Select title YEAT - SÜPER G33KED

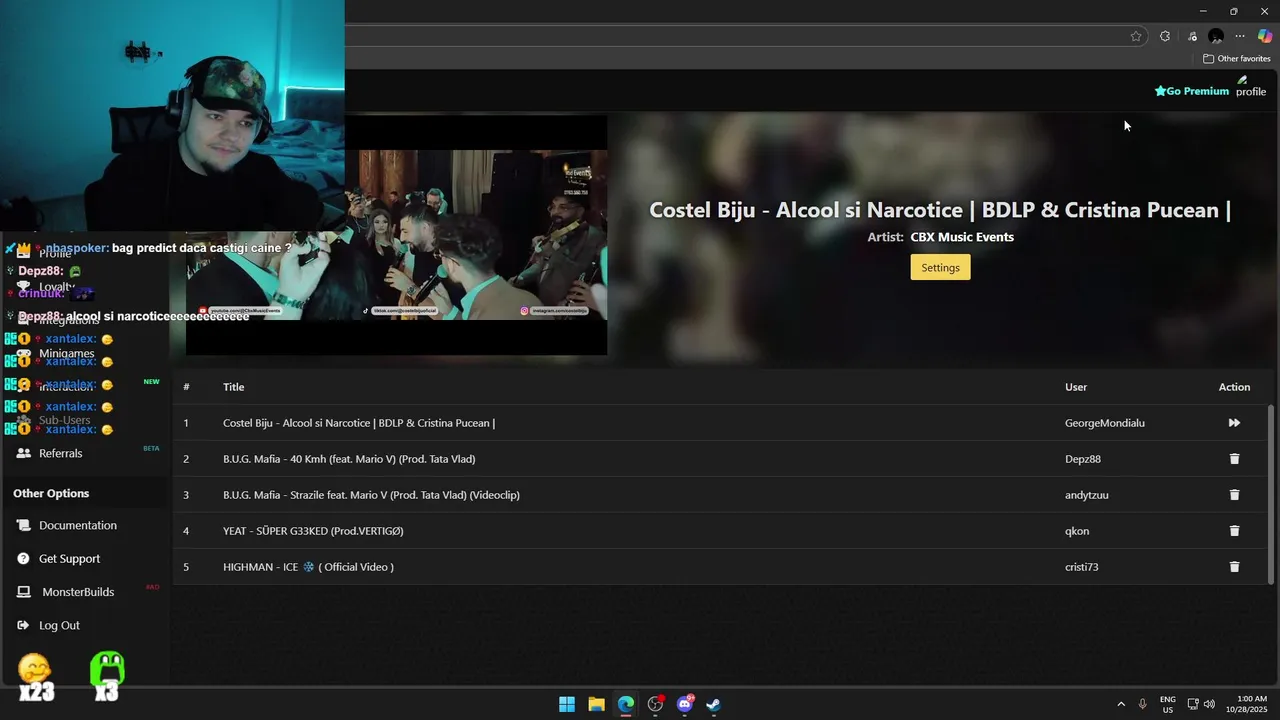313,531
